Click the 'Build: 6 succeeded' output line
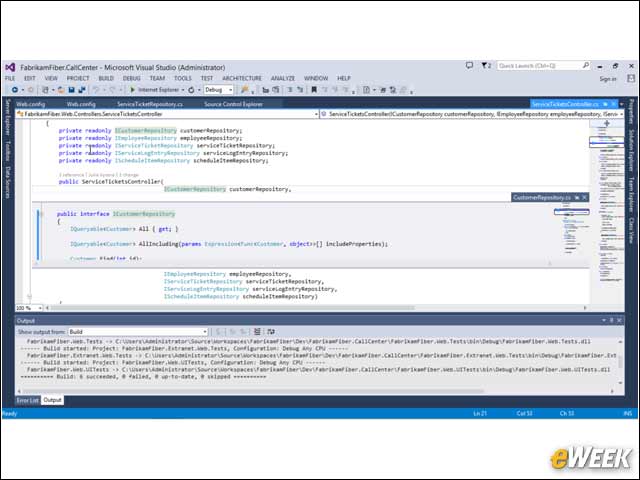This screenshot has width=640, height=480. tap(143, 376)
